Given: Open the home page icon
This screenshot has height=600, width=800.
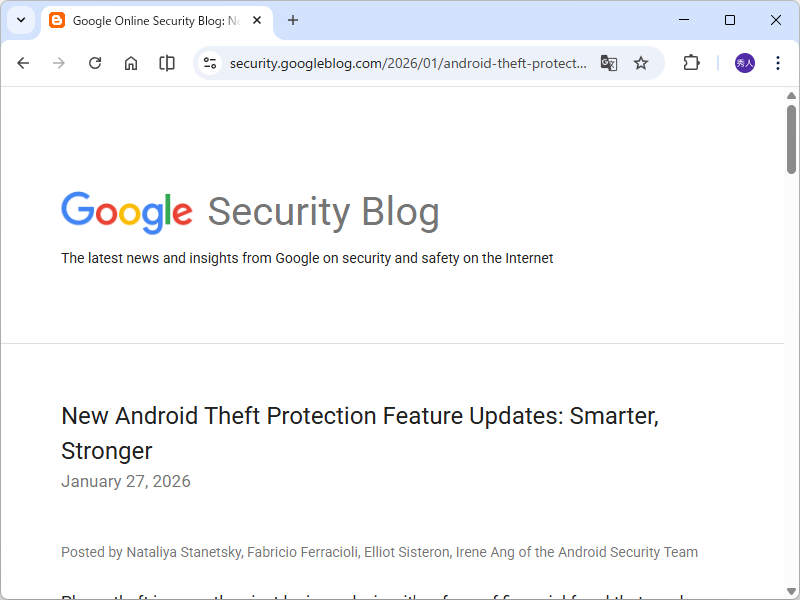Looking at the screenshot, I should pyautogui.click(x=130, y=62).
